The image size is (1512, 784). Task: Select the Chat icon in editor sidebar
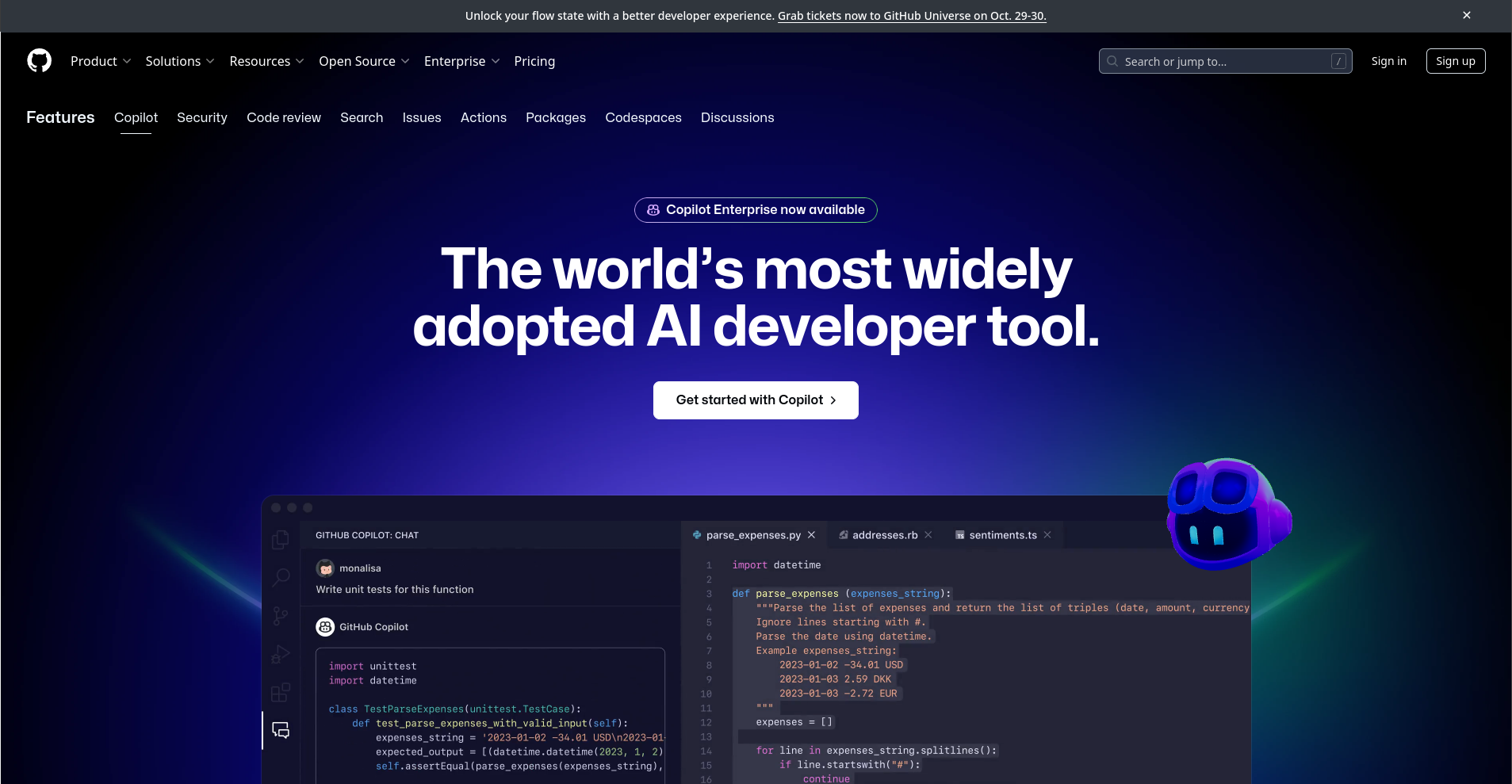coord(281,730)
